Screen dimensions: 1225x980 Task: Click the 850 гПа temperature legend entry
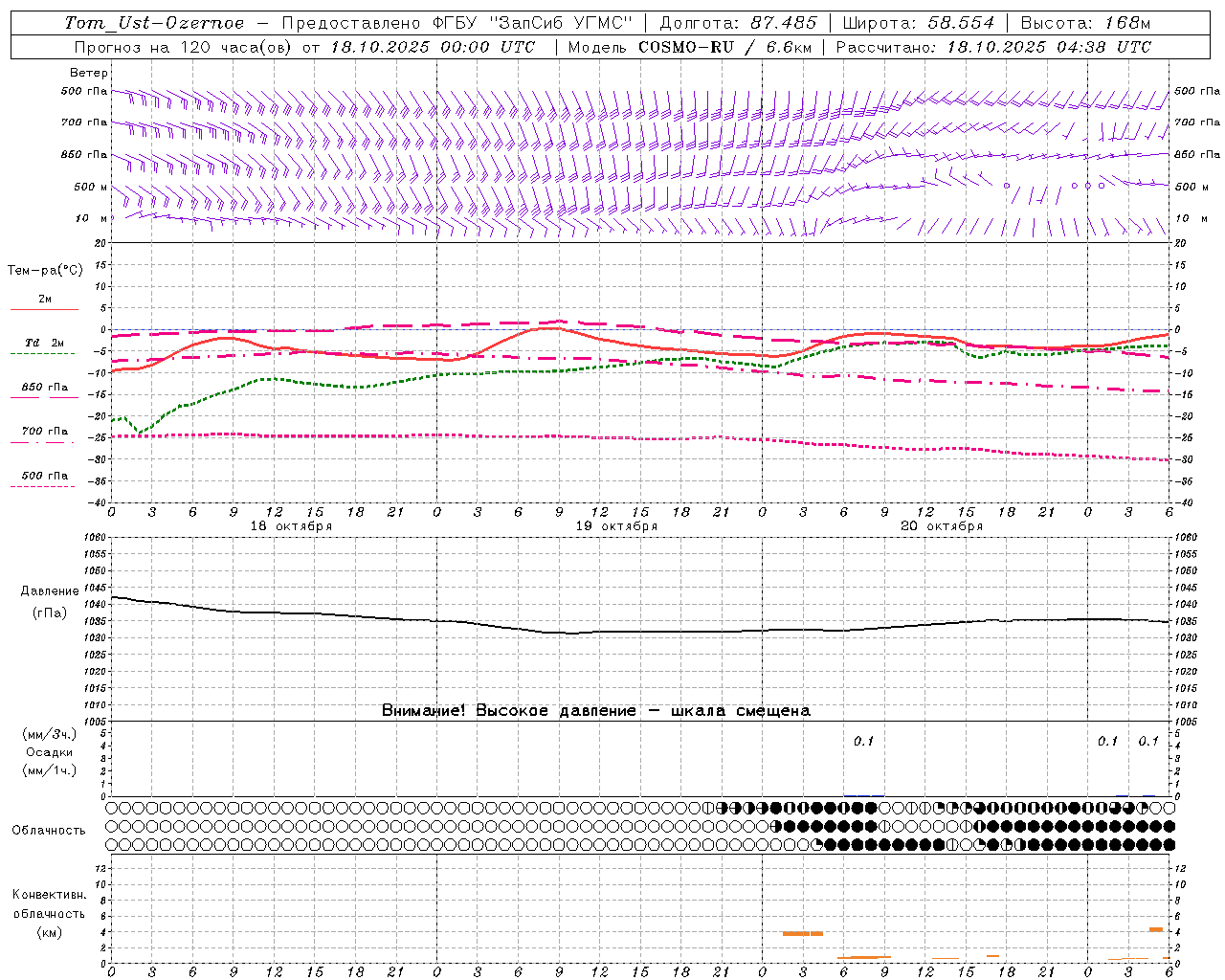point(45,388)
